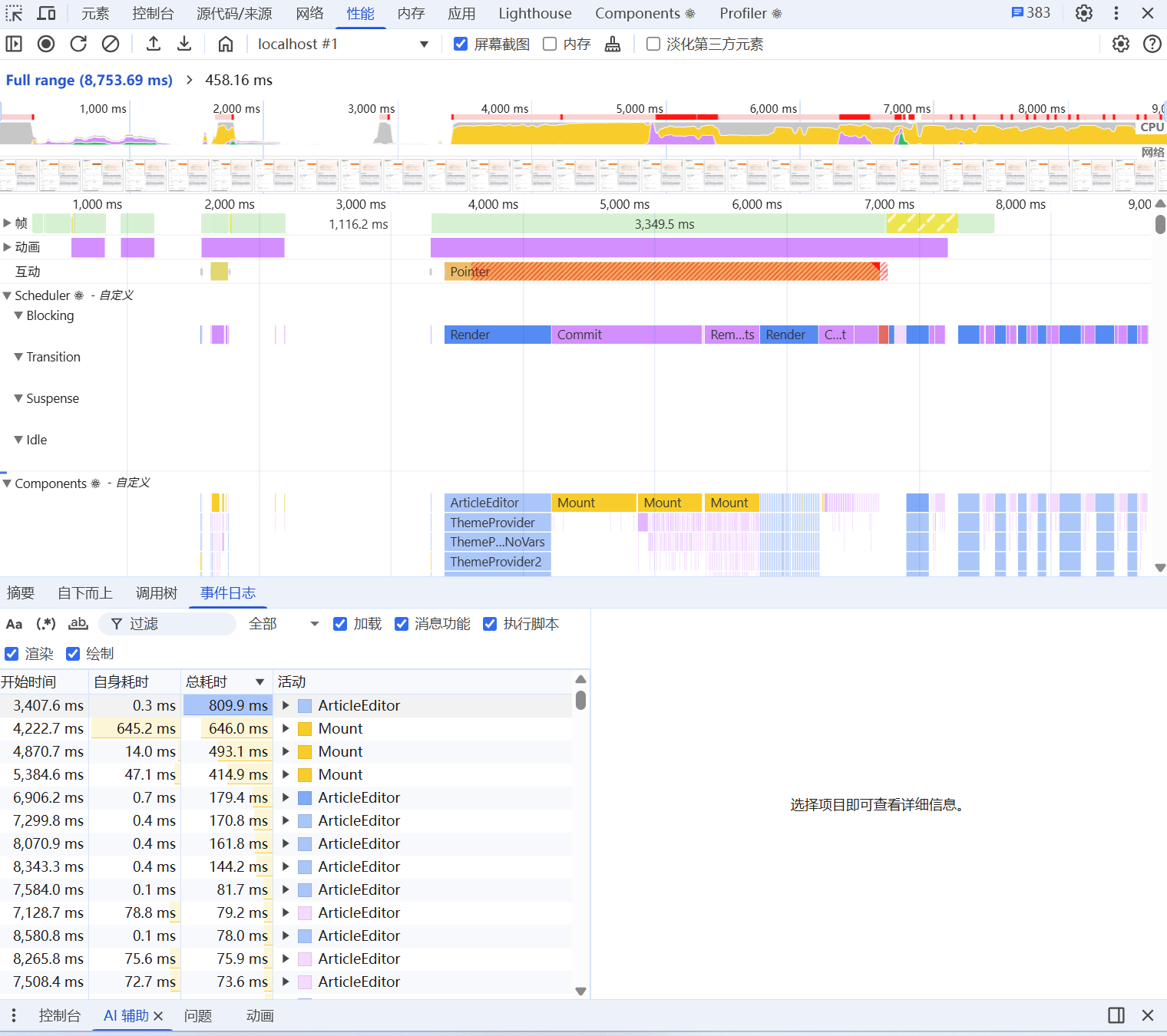Collapse the Components track
Image resolution: width=1167 pixels, height=1036 pixels.
[7, 483]
